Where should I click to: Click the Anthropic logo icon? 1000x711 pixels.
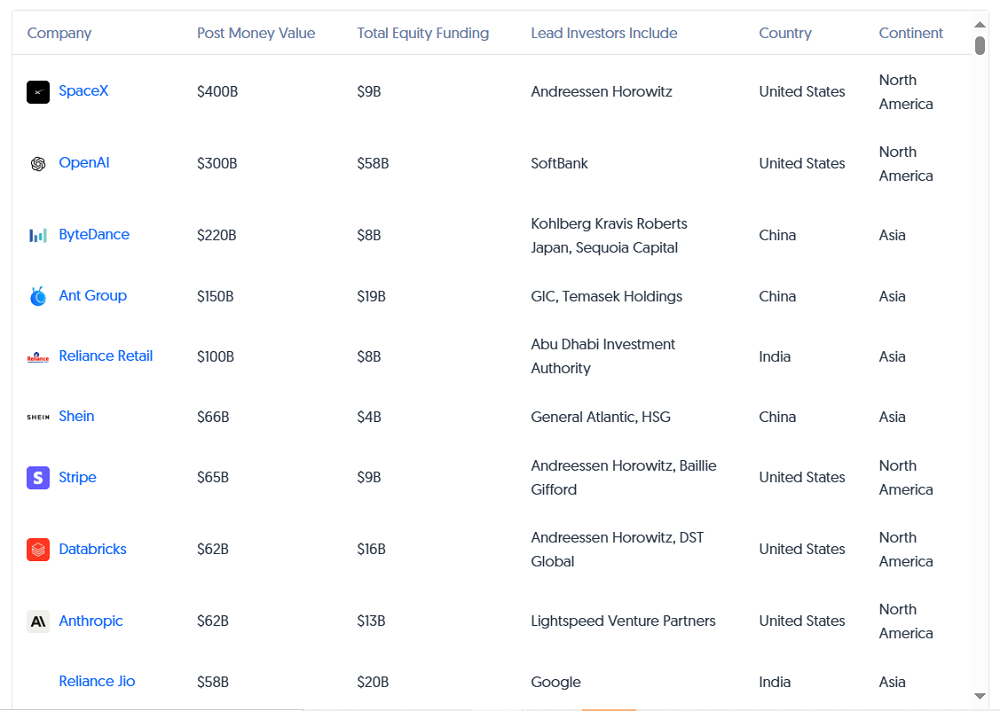[x=38, y=621]
